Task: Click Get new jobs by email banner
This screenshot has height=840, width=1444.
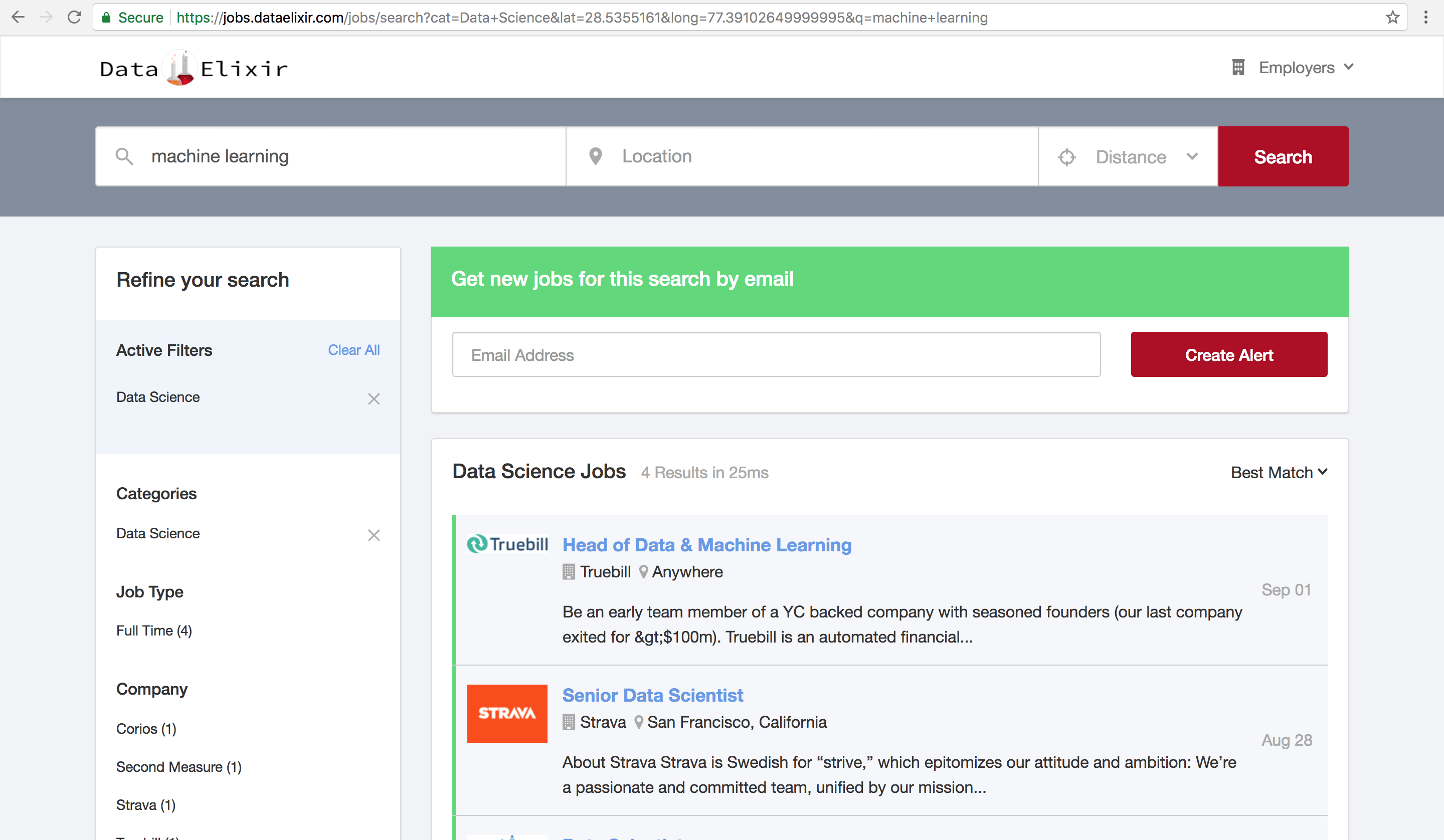Action: (889, 281)
